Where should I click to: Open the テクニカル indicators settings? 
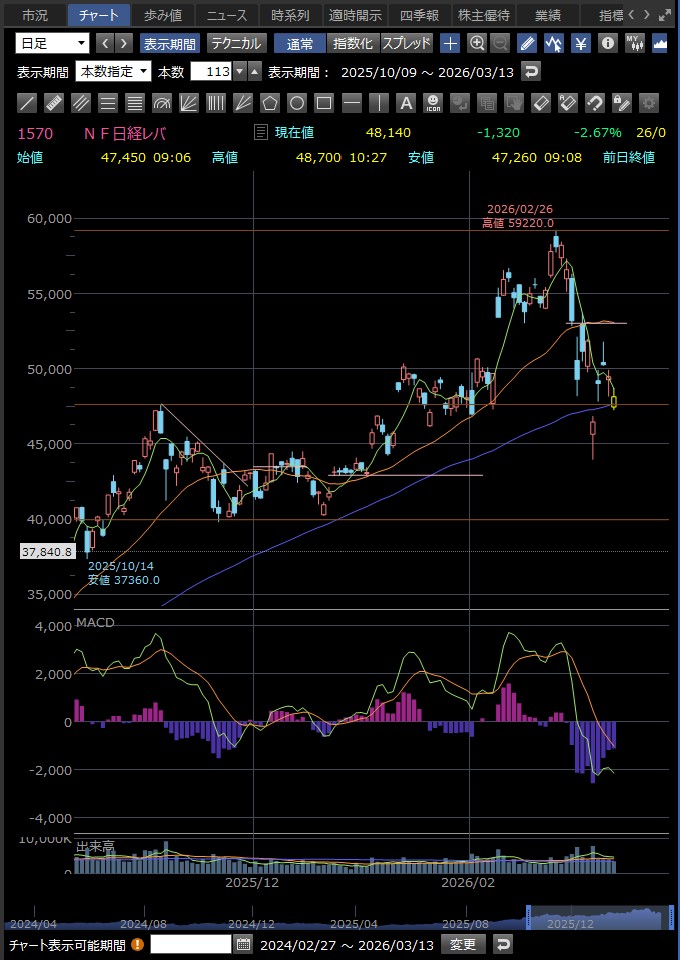[x=236, y=43]
